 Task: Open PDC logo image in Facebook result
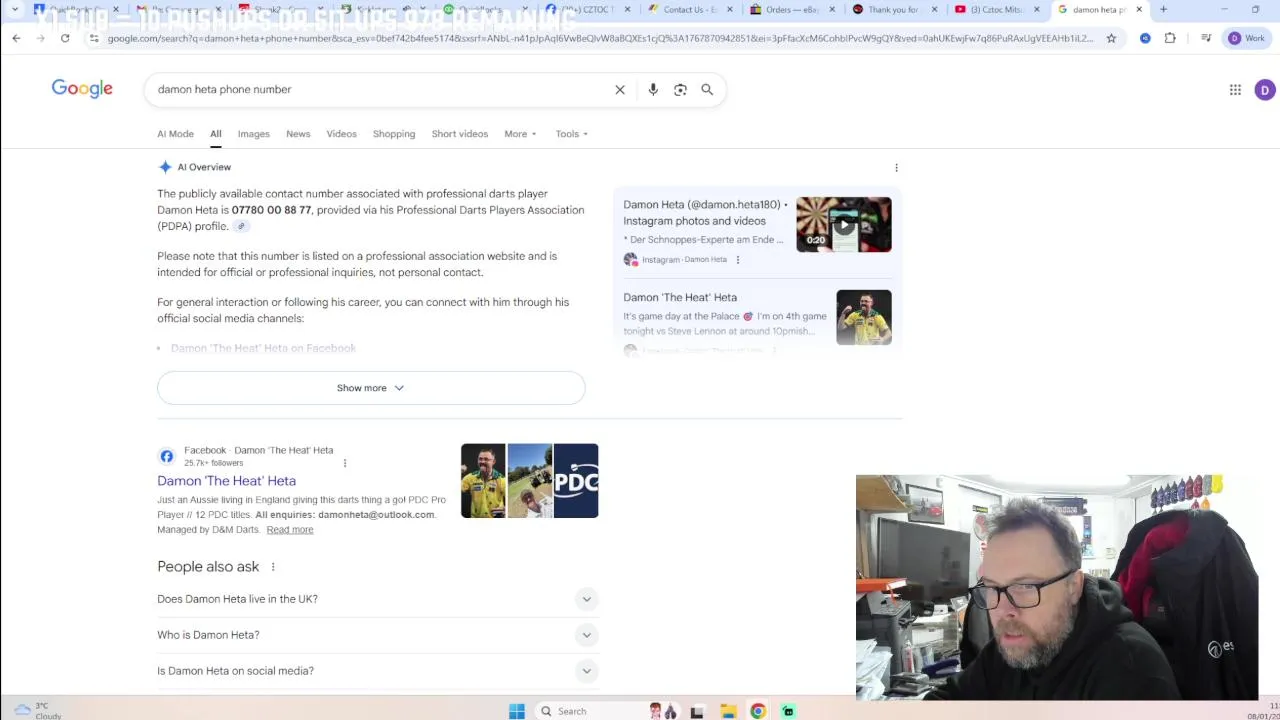click(576, 481)
